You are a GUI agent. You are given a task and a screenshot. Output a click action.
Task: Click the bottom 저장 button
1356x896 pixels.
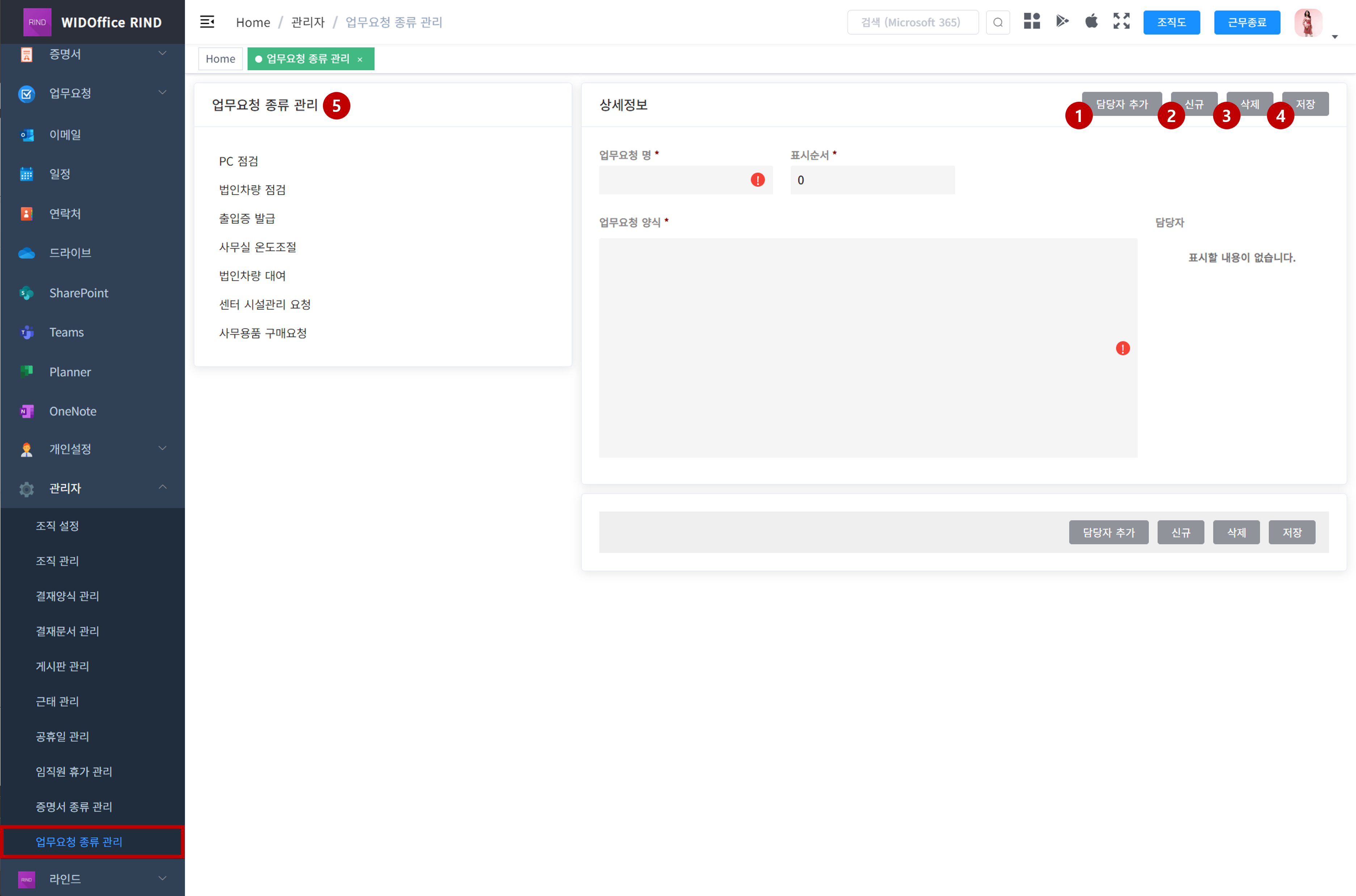click(1292, 532)
